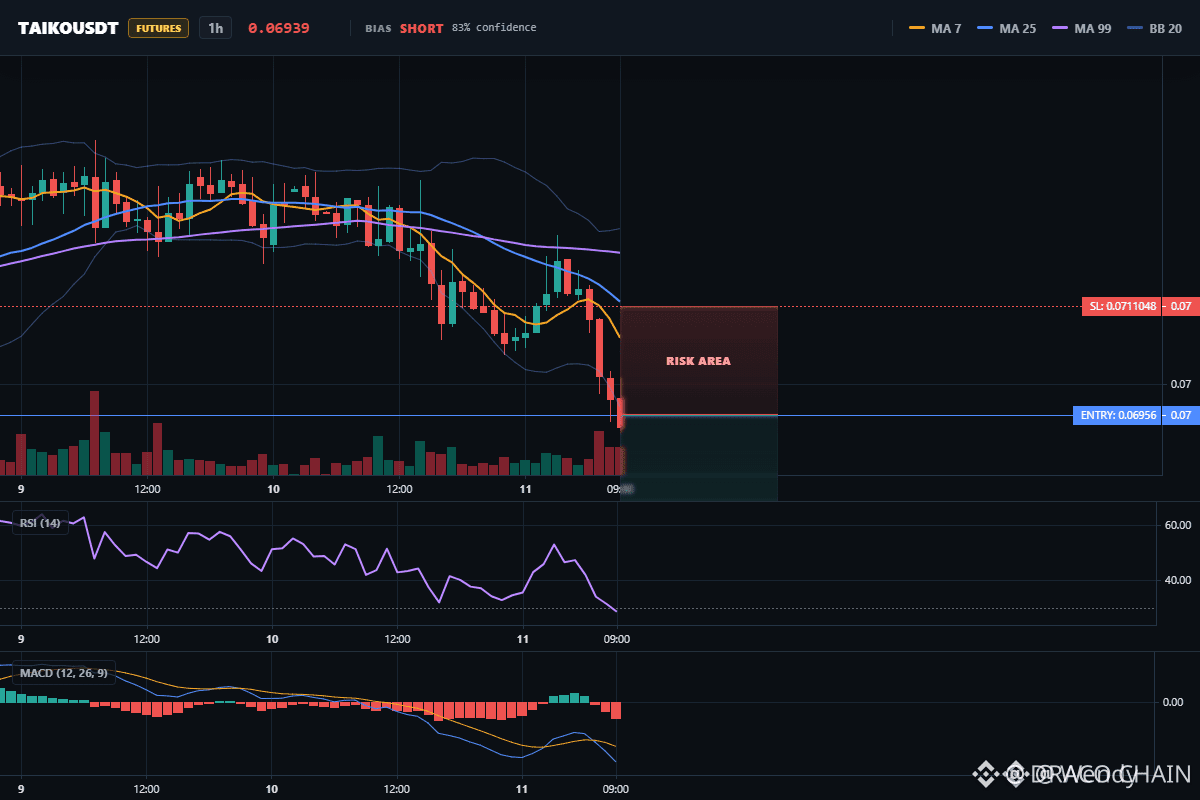Toggle the BB 20 legend entry

[x=1155, y=28]
